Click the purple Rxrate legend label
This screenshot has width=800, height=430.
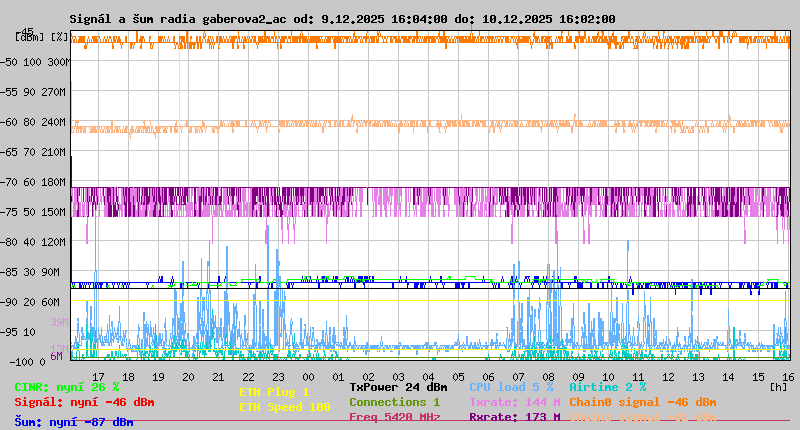pyautogui.click(x=514, y=417)
